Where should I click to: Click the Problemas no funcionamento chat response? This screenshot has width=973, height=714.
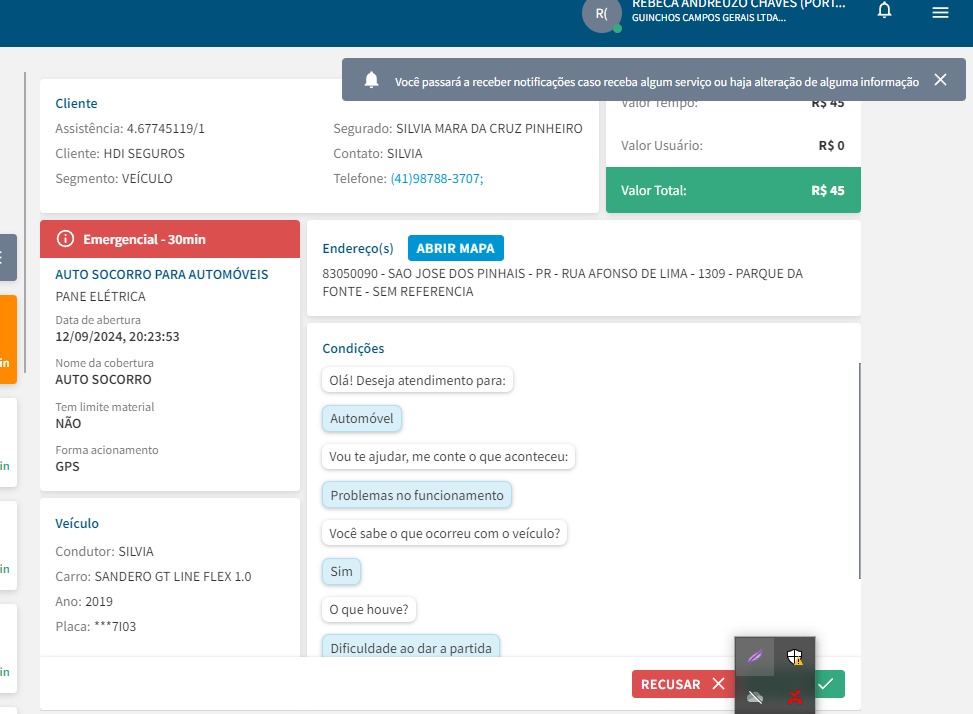[417, 495]
